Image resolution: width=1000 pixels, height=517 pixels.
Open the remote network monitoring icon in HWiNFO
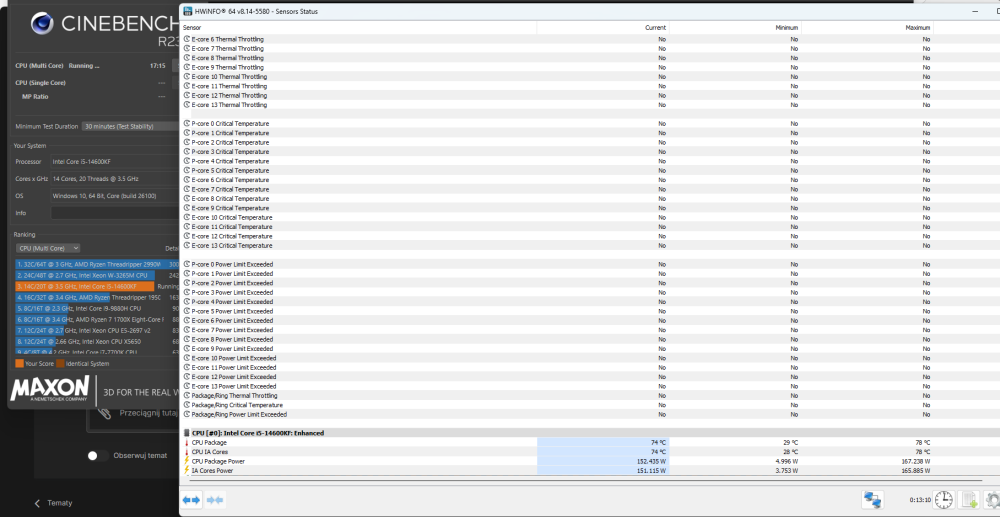click(872, 500)
